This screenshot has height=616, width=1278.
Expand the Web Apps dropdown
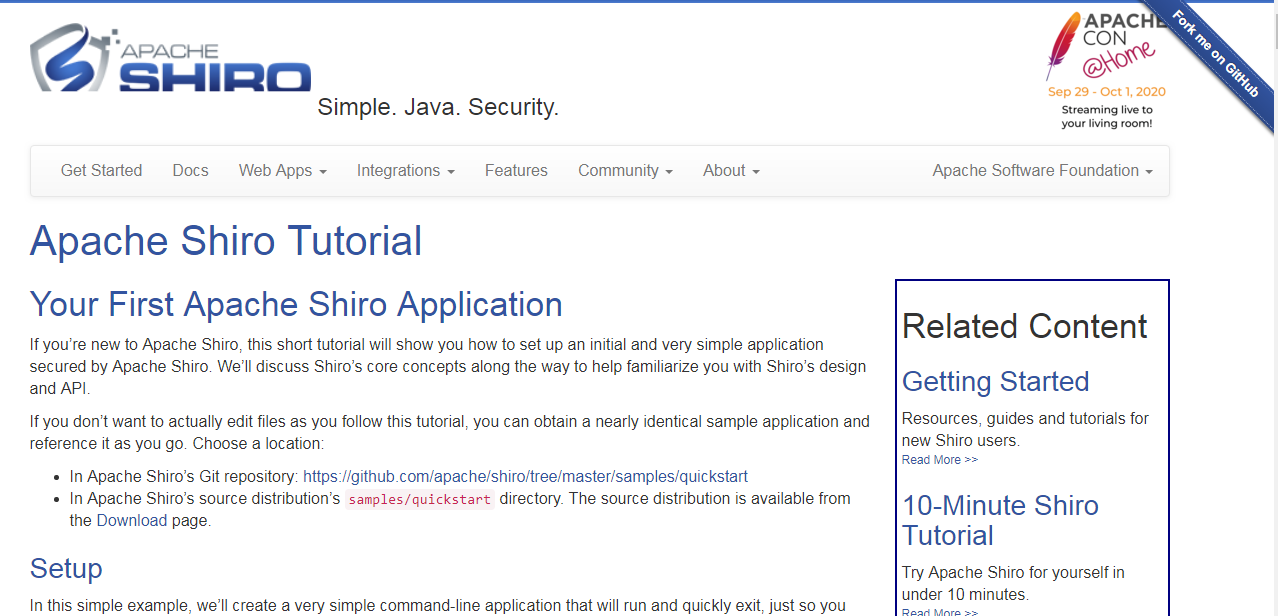(282, 171)
